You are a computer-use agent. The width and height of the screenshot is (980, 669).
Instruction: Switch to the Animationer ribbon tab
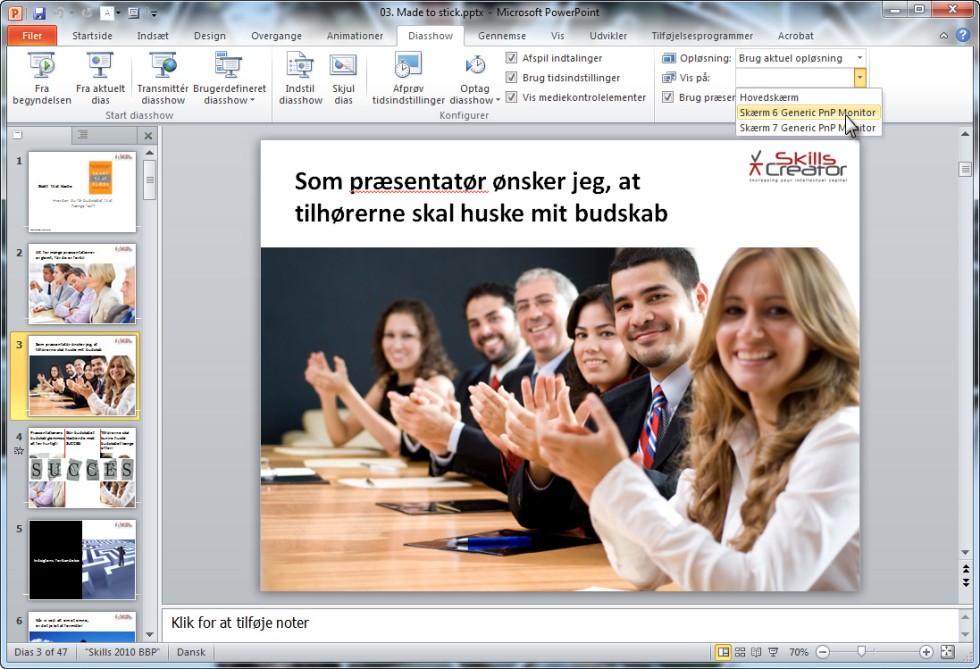click(355, 35)
